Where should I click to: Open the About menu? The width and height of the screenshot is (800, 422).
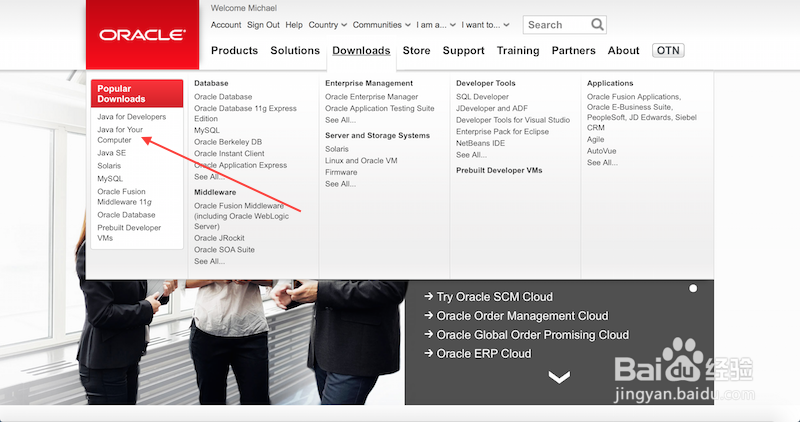point(623,51)
